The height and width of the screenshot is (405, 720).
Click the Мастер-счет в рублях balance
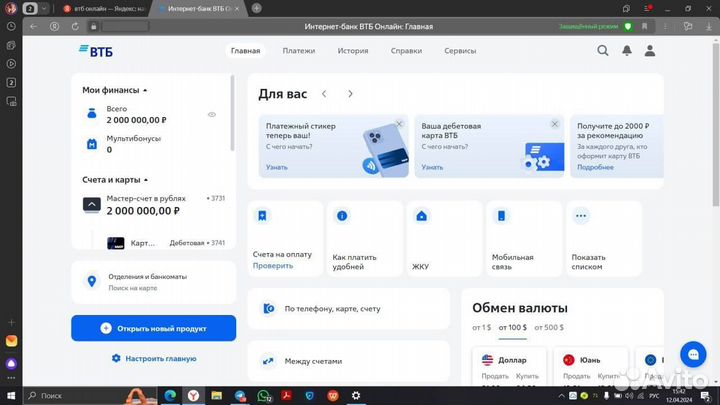click(x=143, y=211)
